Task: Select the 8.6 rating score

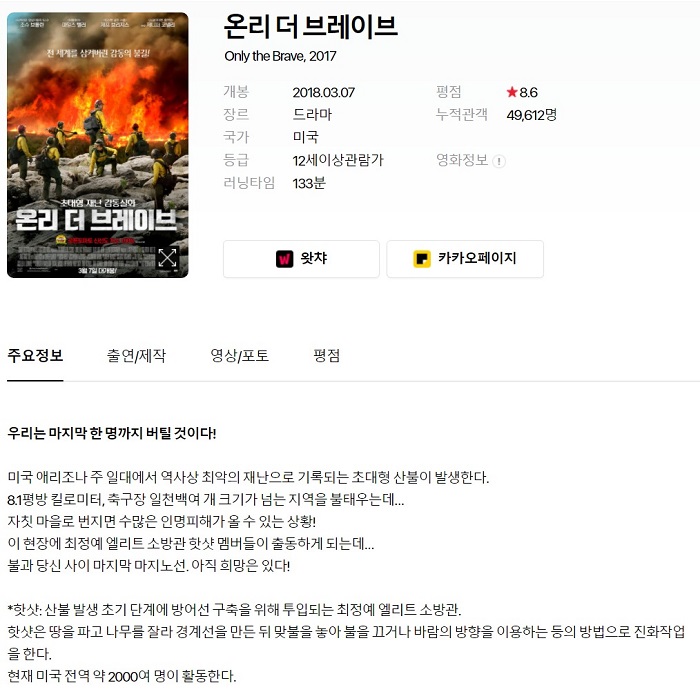Action: click(x=529, y=92)
